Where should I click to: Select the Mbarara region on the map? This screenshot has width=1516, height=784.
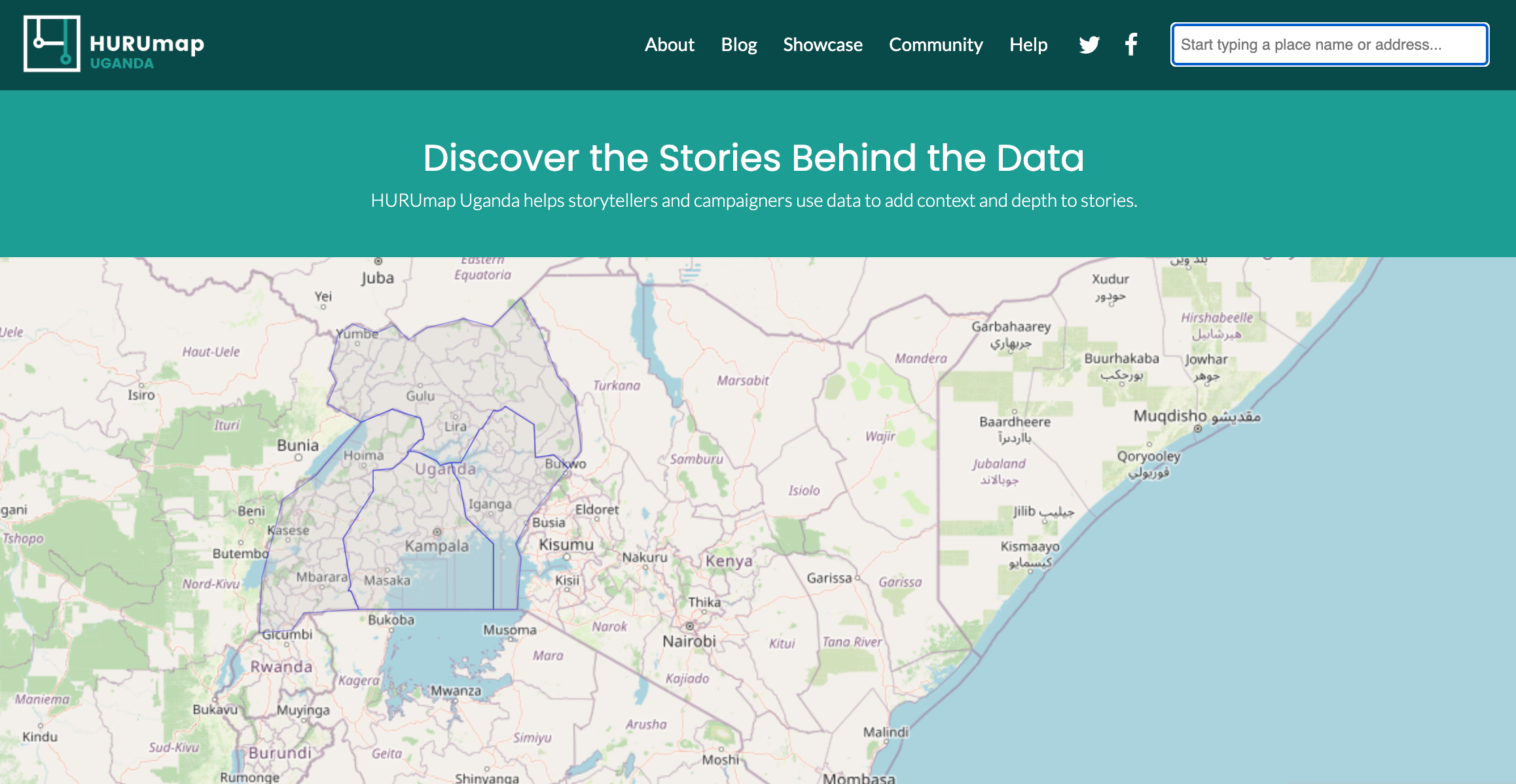click(321, 577)
